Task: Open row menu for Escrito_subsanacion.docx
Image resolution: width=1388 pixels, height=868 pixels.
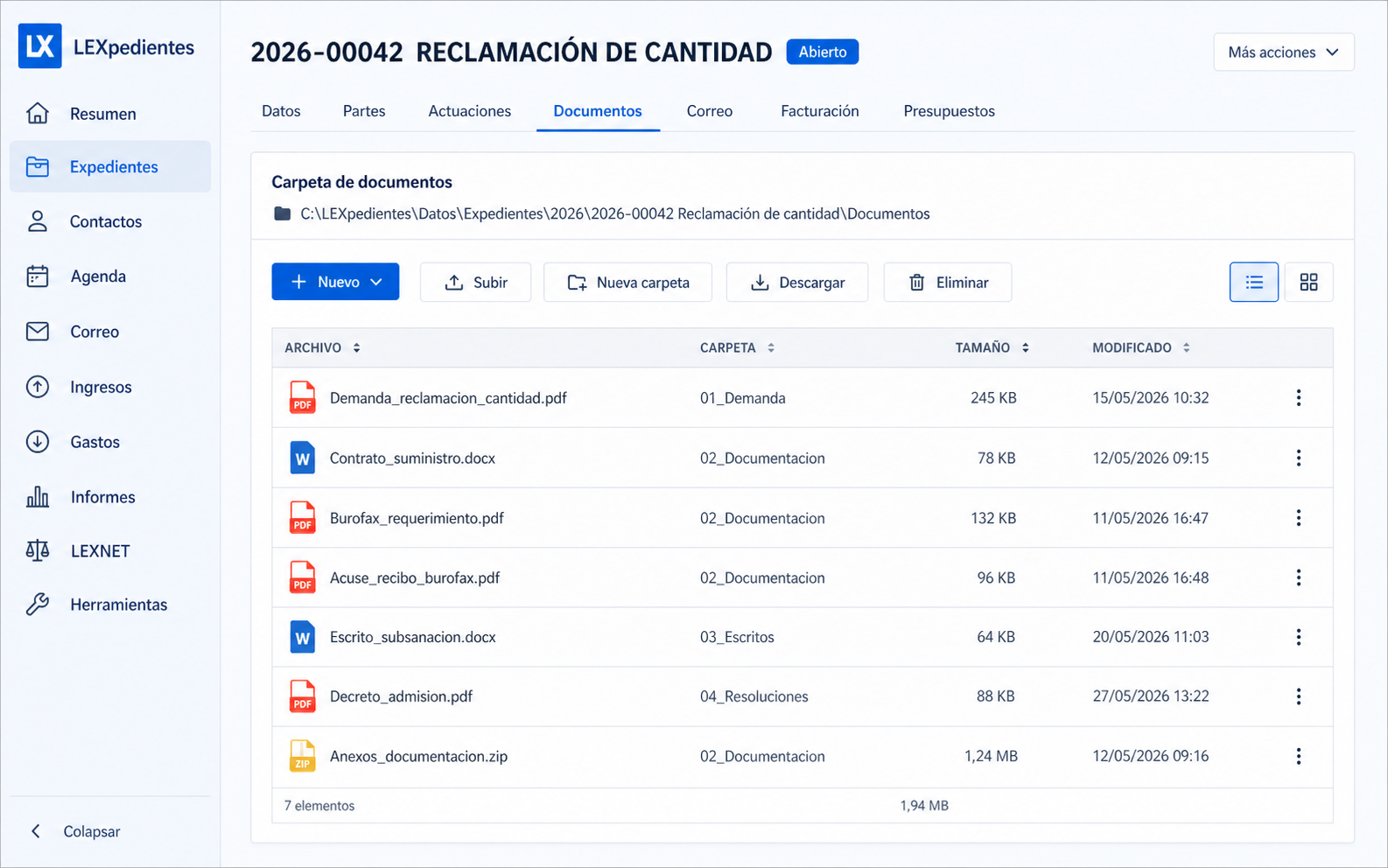Action: point(1299,637)
